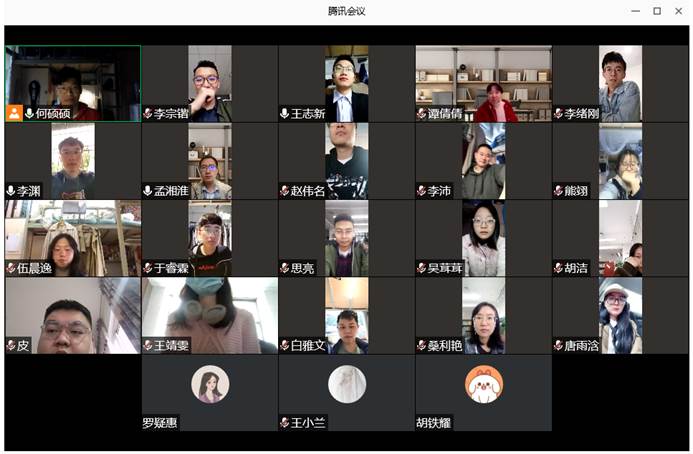
Task: Select the orange rabbit avatar of 胡铁耀
Action: point(484,384)
